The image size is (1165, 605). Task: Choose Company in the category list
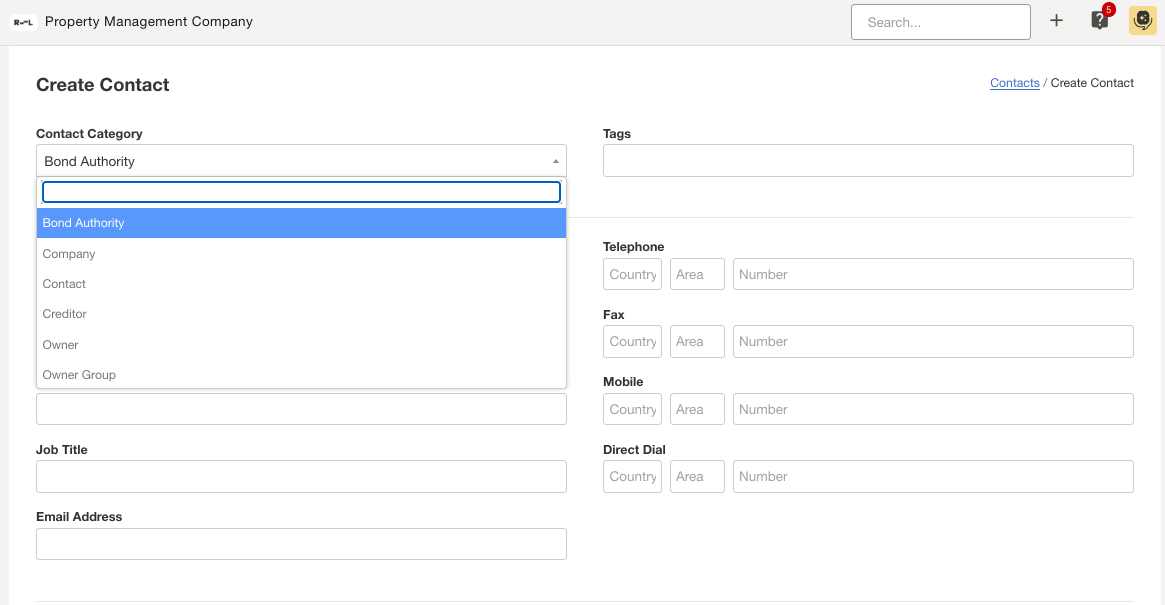coord(301,254)
